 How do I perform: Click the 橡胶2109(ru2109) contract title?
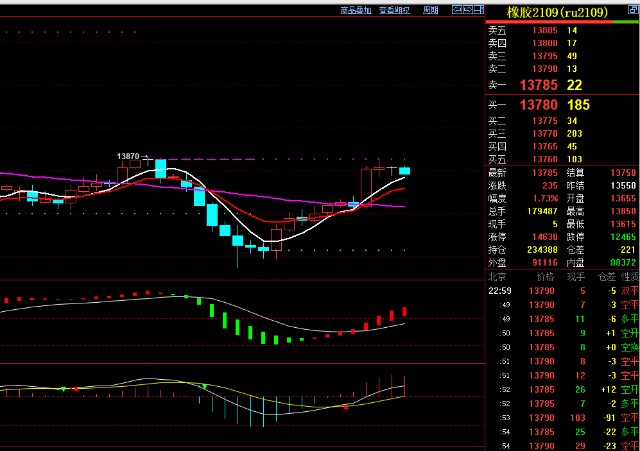[x=556, y=11]
